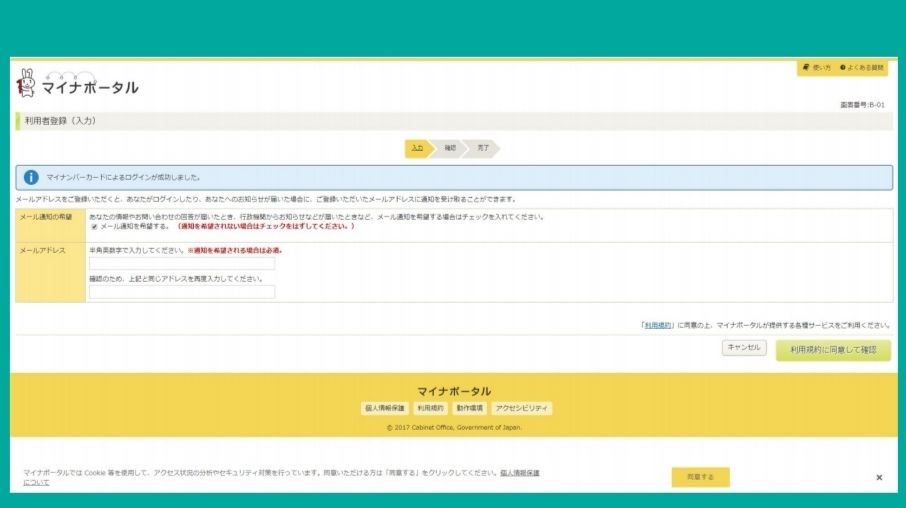Select the 確認 step in progress bar
906x508 pixels.
[x=450, y=148]
